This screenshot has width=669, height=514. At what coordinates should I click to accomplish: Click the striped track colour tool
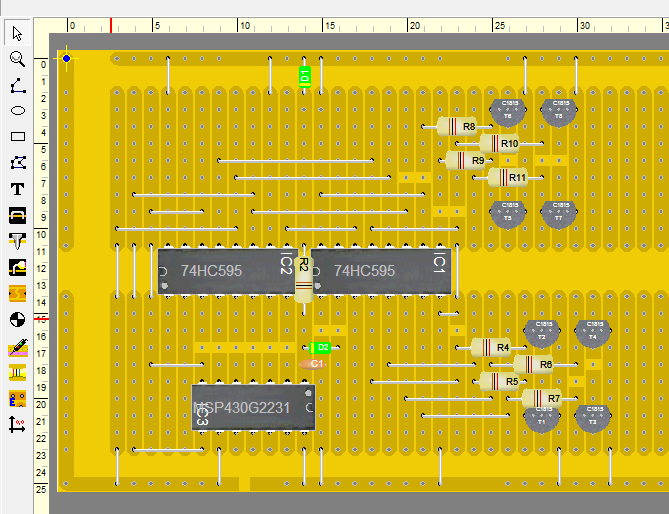tap(17, 372)
